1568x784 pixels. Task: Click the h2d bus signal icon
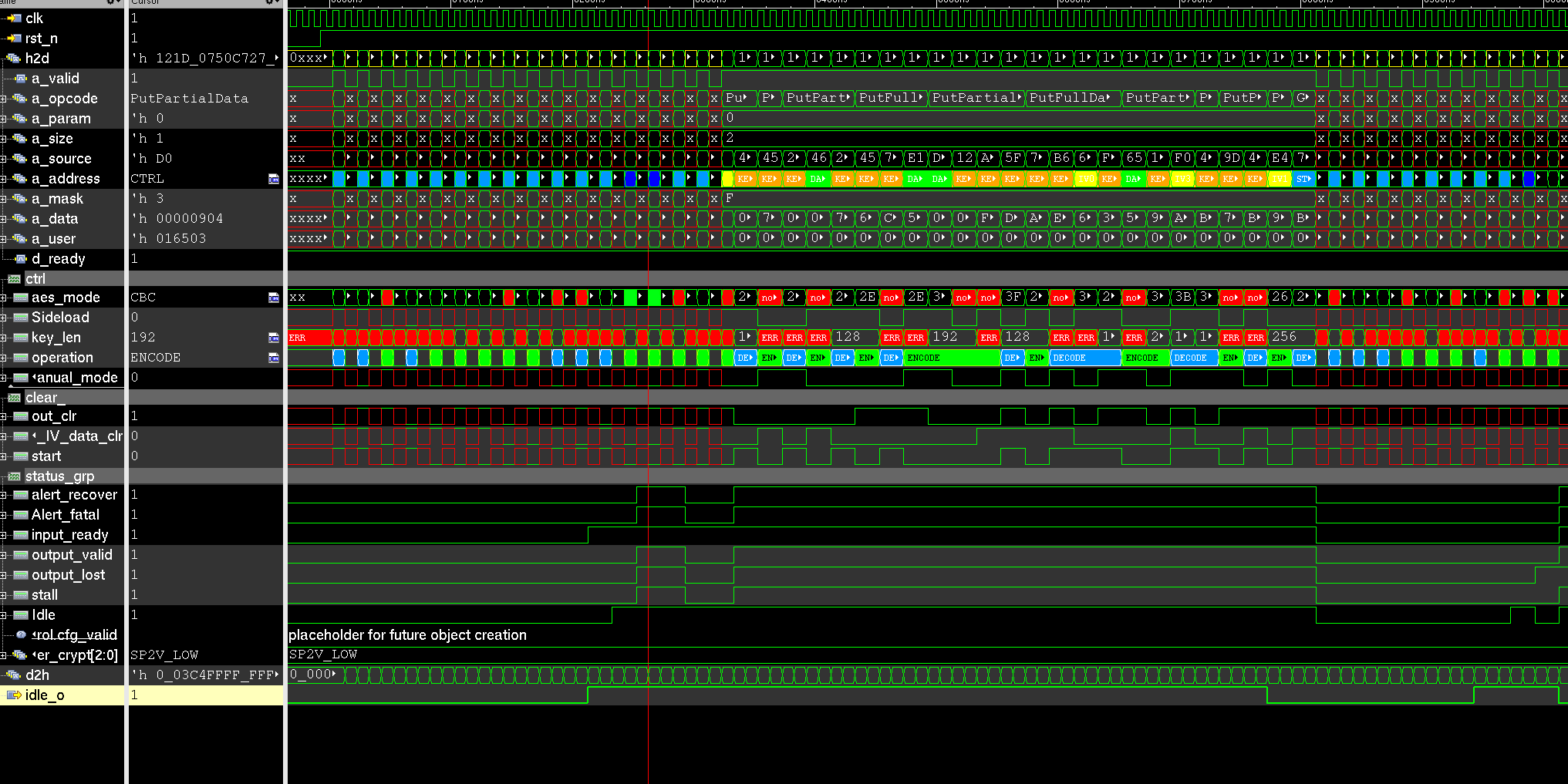point(14,58)
